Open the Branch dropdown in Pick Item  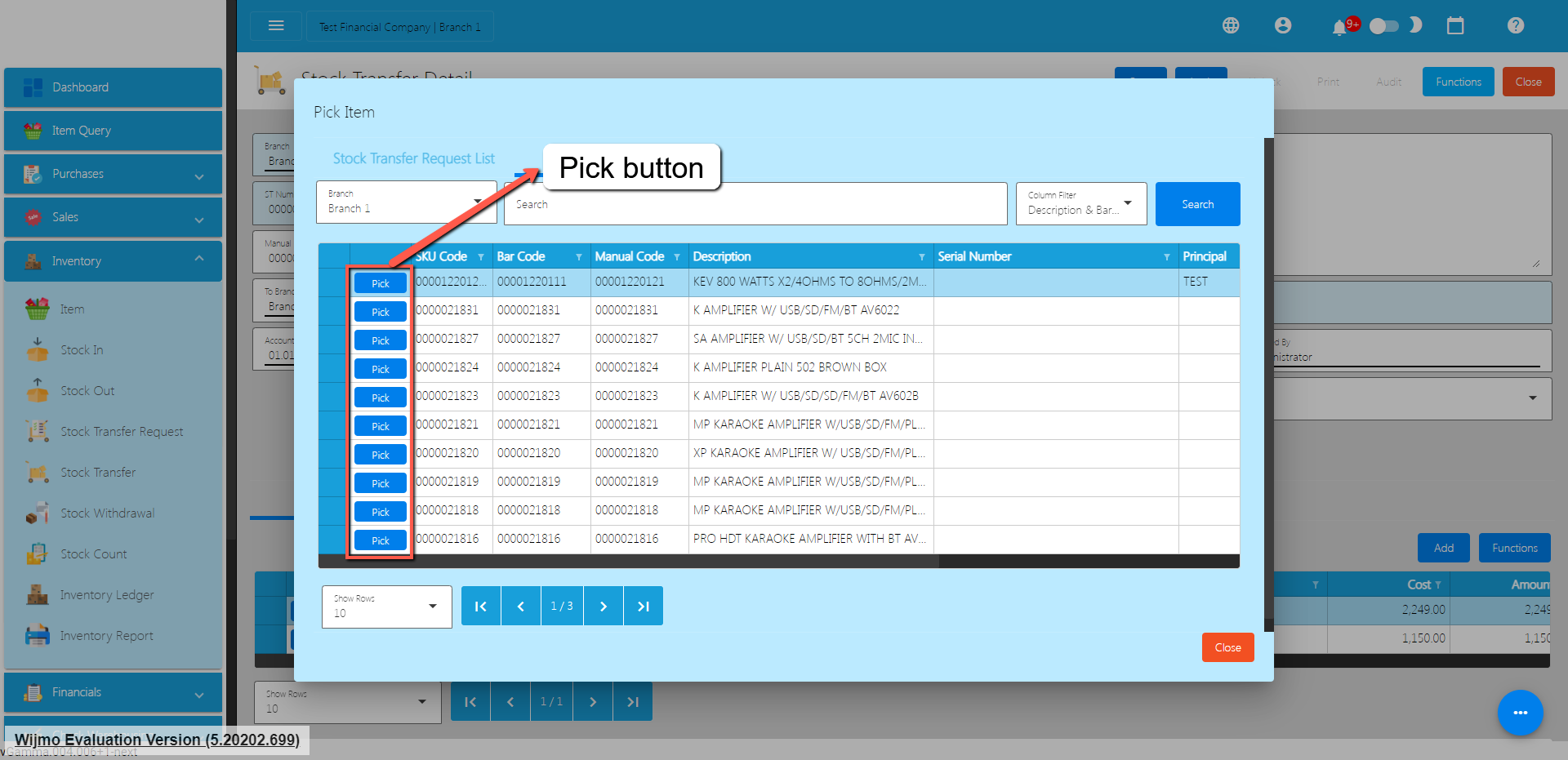pyautogui.click(x=406, y=202)
